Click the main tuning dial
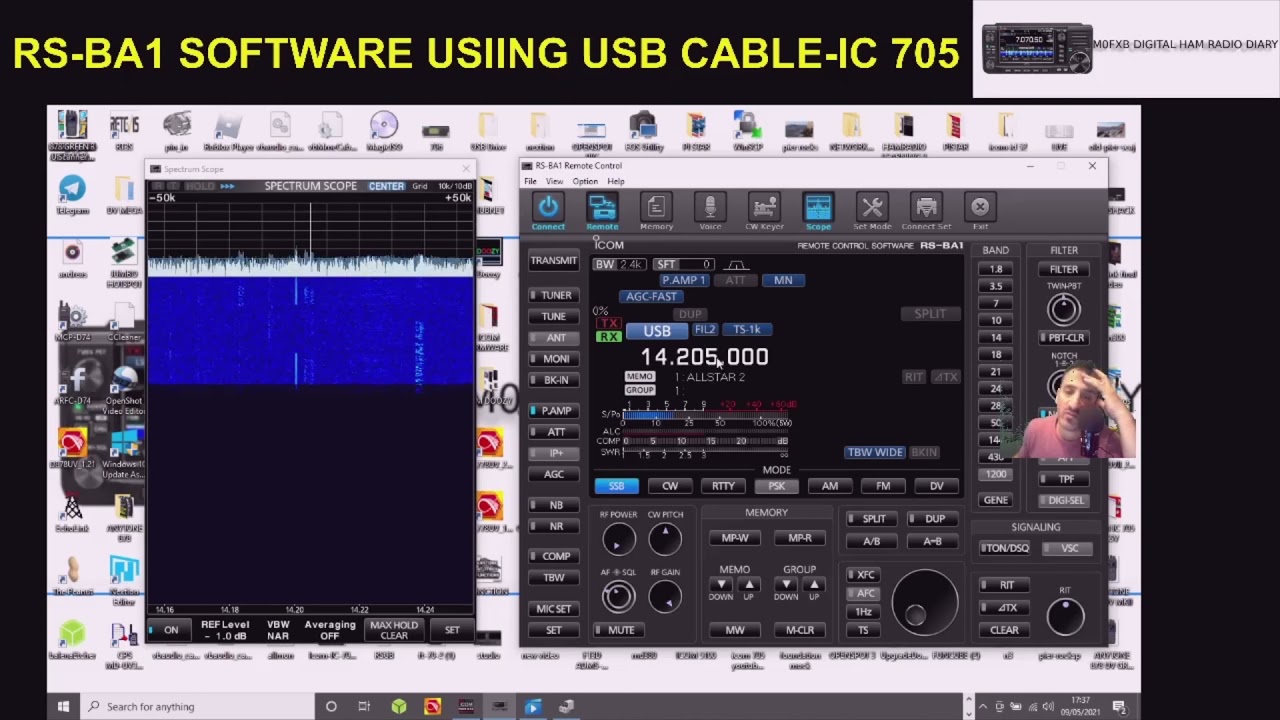 tap(924, 602)
